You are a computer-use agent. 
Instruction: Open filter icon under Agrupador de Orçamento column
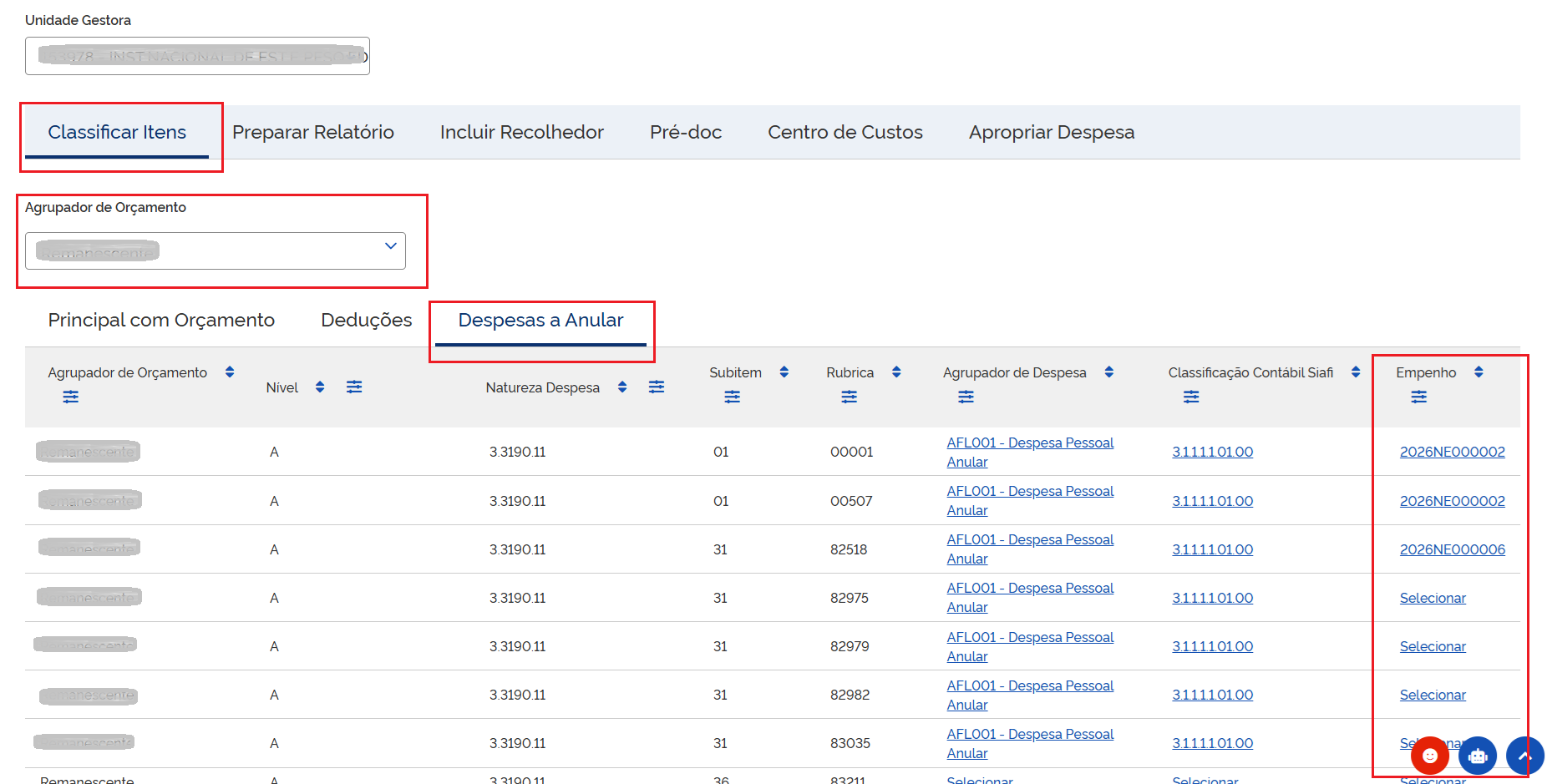pyautogui.click(x=70, y=397)
